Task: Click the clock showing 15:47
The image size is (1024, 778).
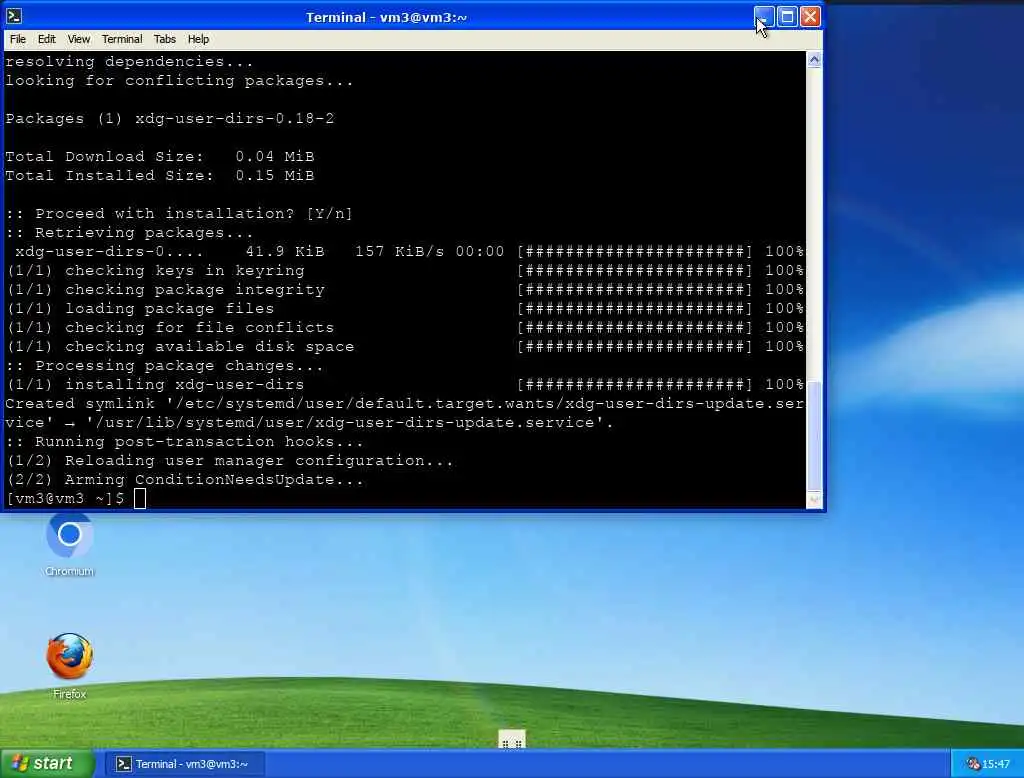Action: [x=996, y=764]
